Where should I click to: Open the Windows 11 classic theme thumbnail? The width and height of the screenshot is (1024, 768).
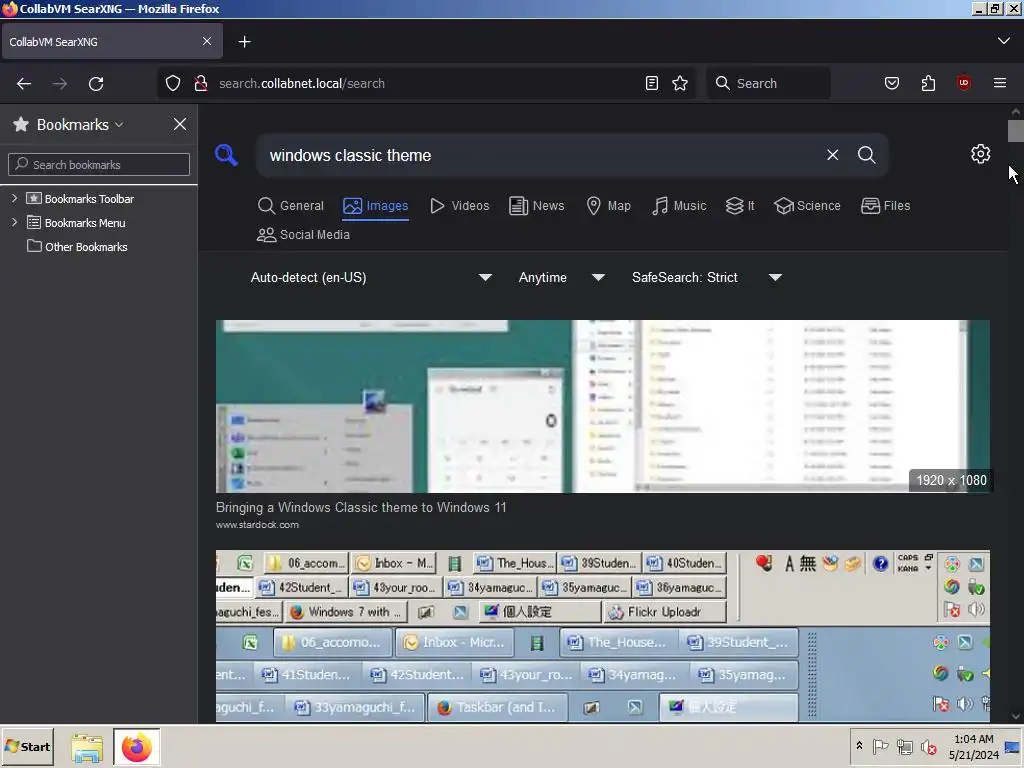click(x=603, y=406)
